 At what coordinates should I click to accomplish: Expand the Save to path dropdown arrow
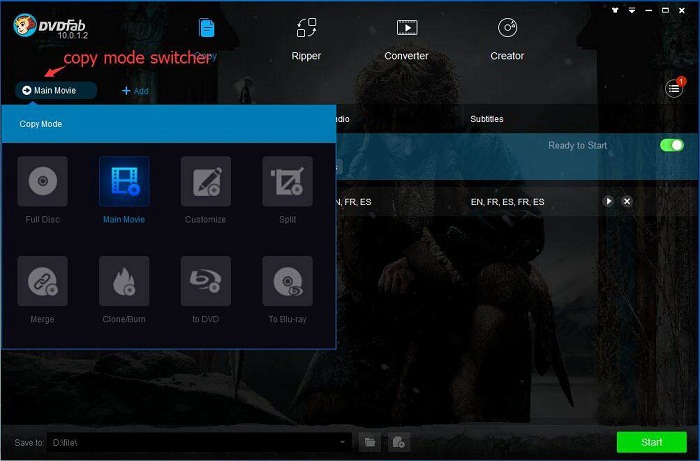(x=342, y=442)
